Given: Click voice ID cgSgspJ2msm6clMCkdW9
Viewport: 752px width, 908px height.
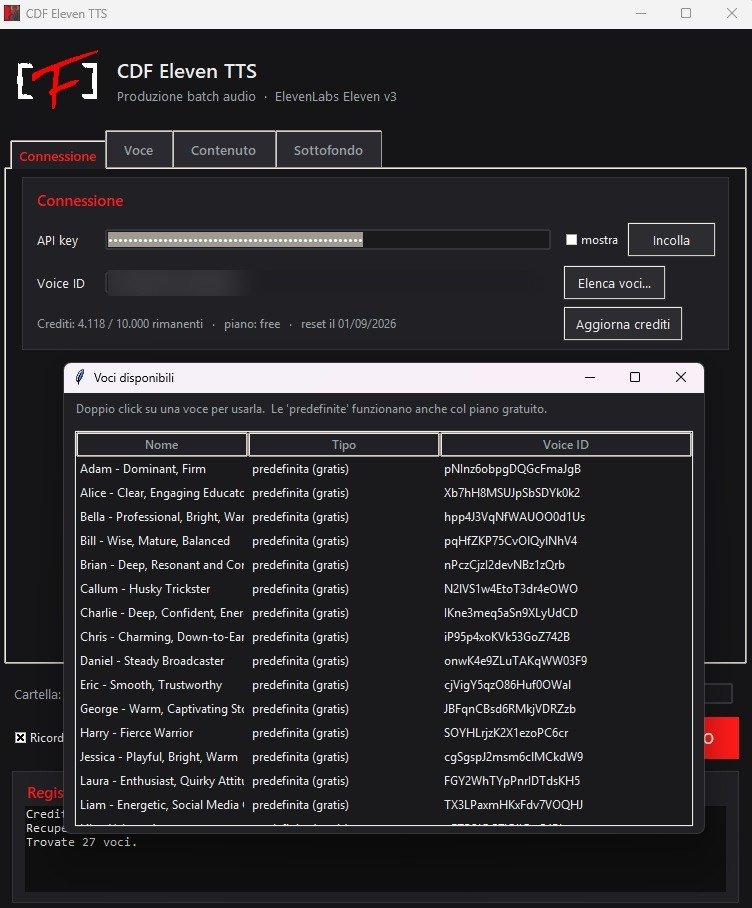Looking at the screenshot, I should click(x=513, y=757).
